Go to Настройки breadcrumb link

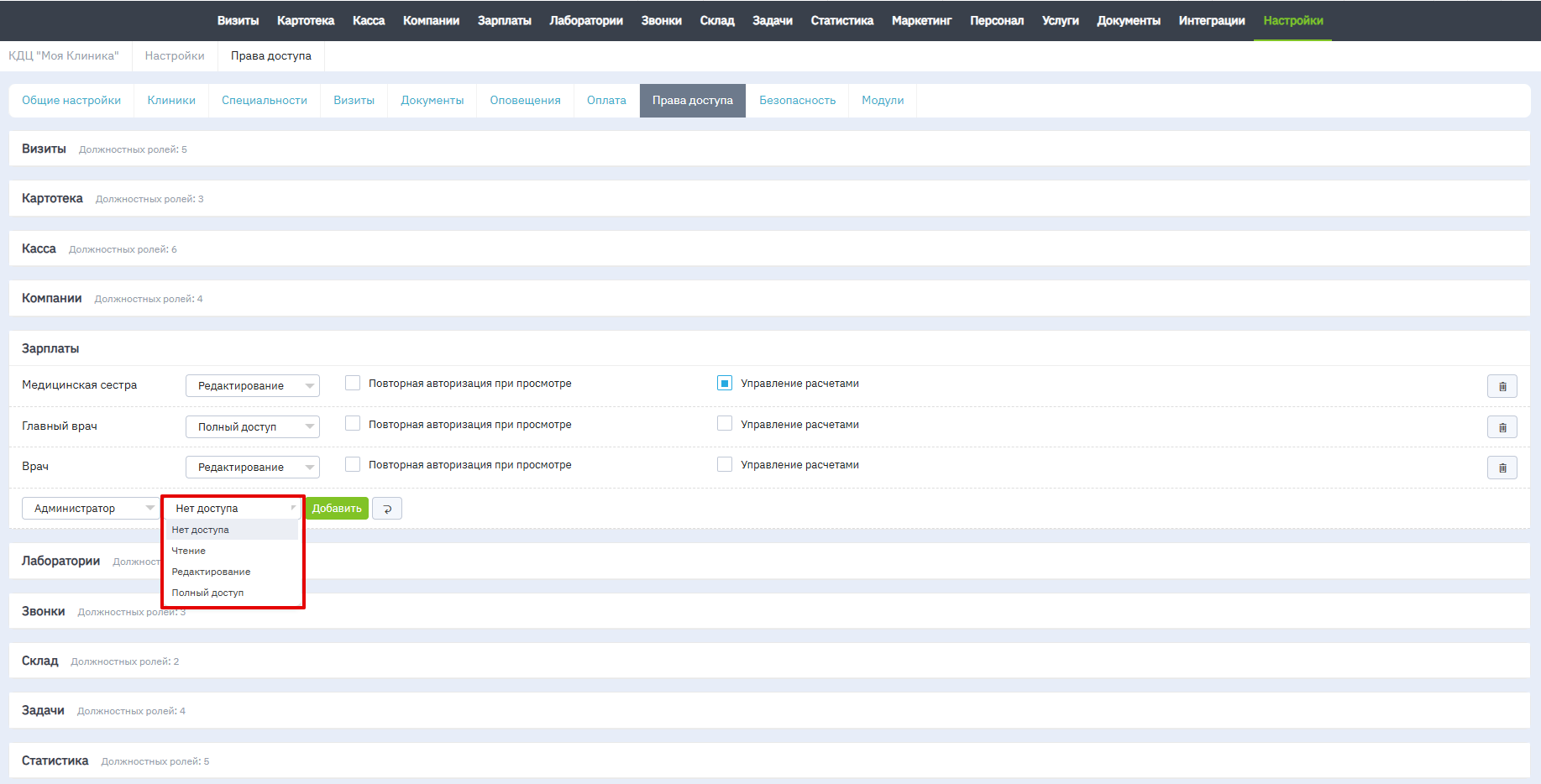click(x=175, y=56)
